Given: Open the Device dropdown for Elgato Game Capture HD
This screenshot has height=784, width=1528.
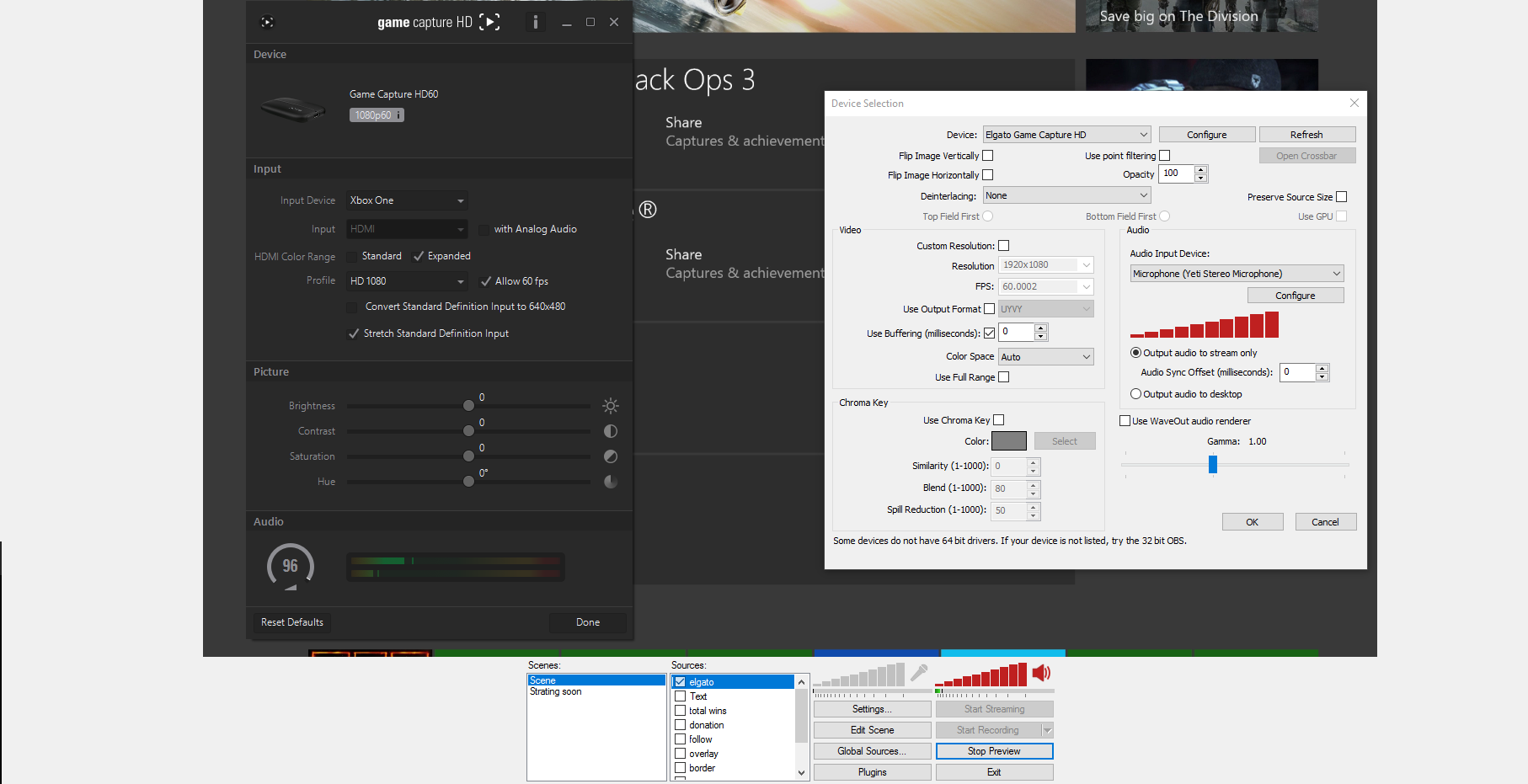Looking at the screenshot, I should click(1067, 135).
